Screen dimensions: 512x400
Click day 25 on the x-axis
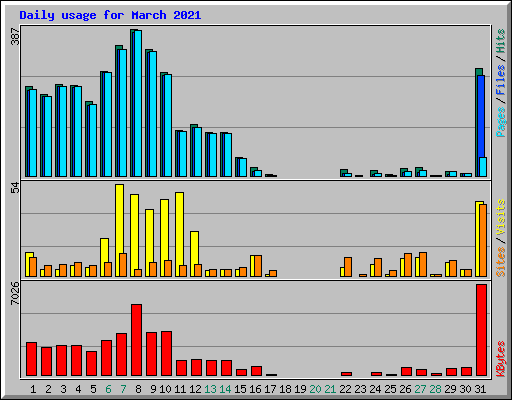[x=390, y=389]
